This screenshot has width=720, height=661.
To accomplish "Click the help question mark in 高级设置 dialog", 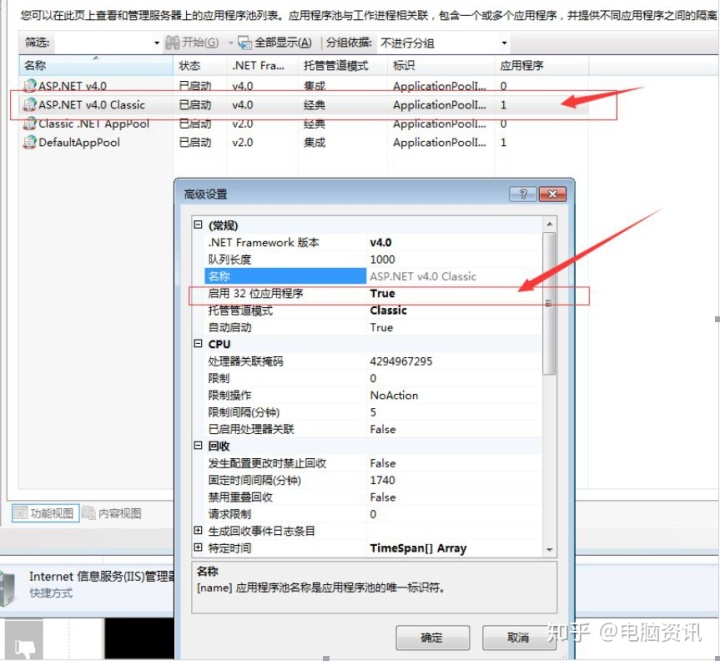I will click(523, 194).
